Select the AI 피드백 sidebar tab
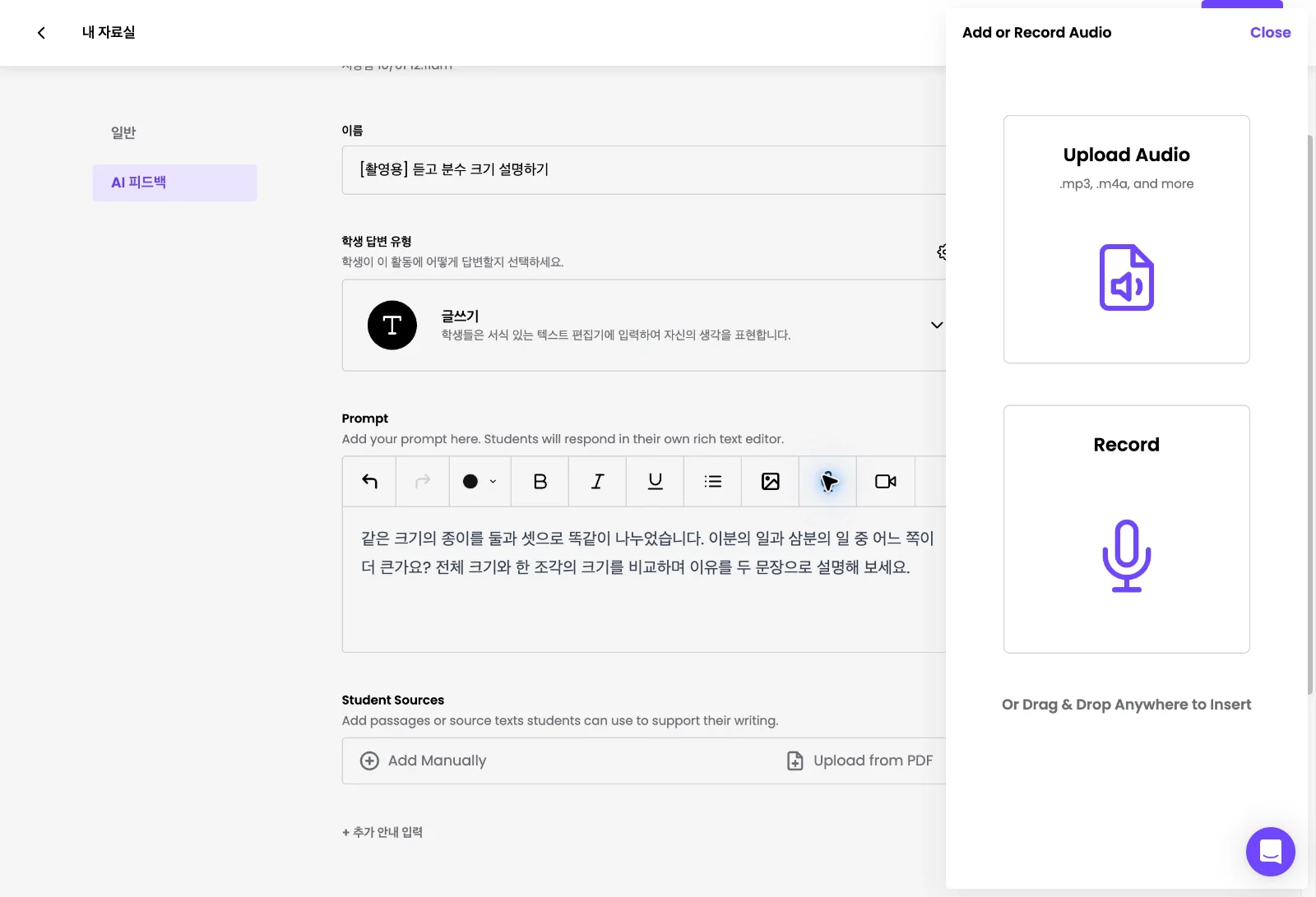Image resolution: width=1316 pixels, height=897 pixels. [174, 183]
